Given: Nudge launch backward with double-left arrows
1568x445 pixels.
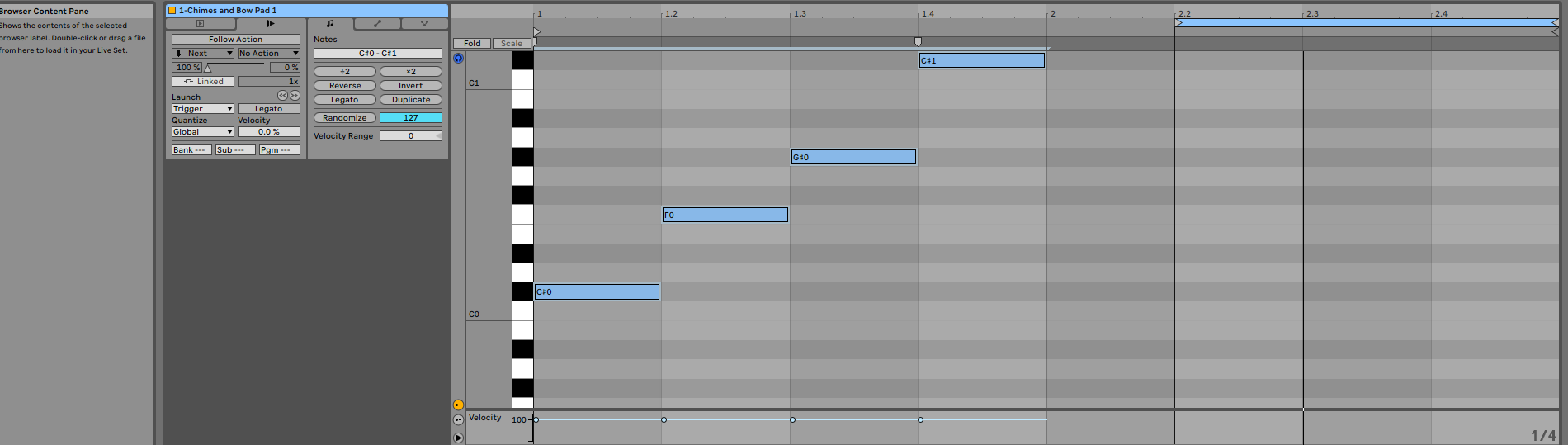Looking at the screenshot, I should click(282, 96).
